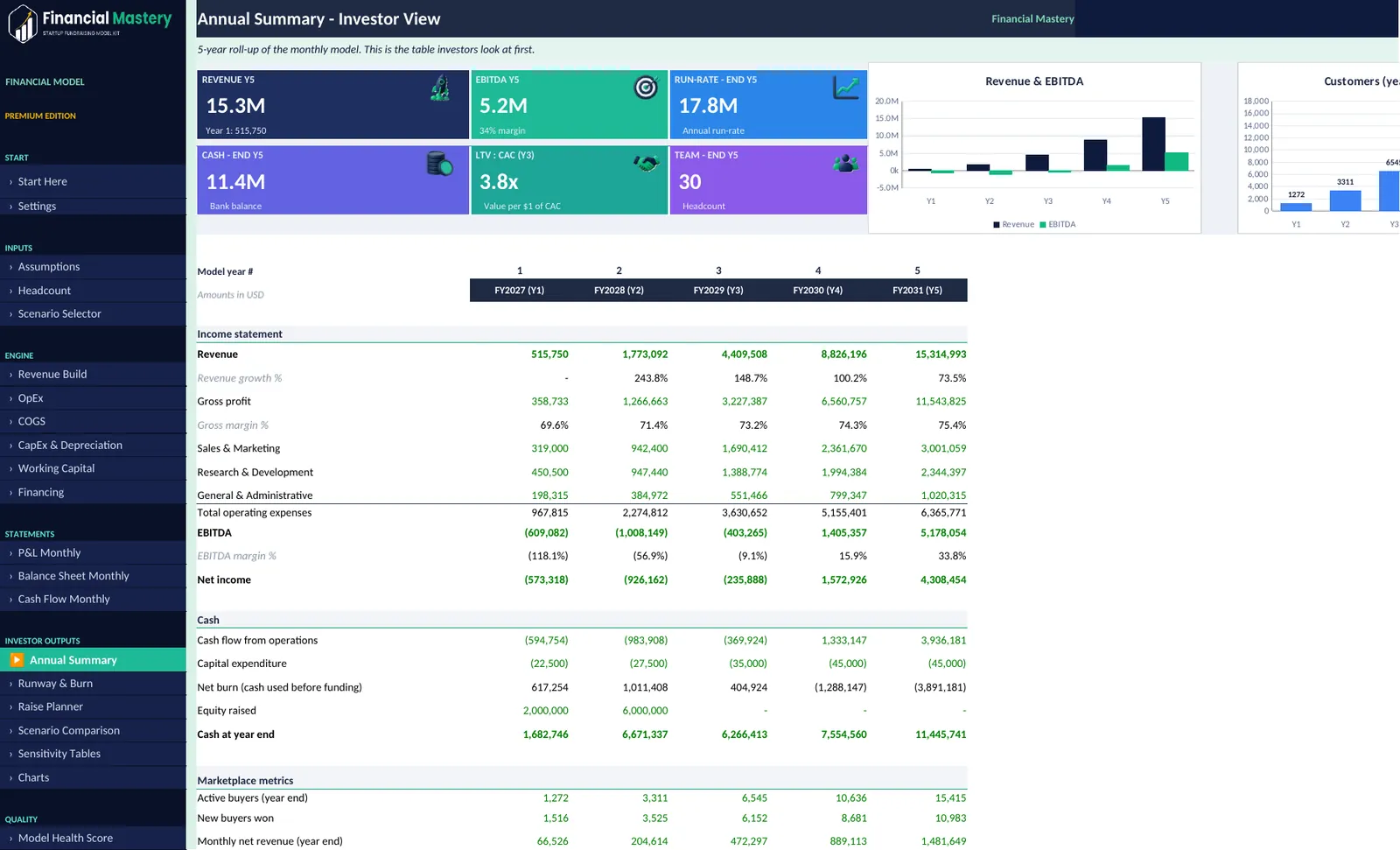The height and width of the screenshot is (850, 1400).
Task: Go to the Settings sheet
Action: pyautogui.click(x=93, y=207)
